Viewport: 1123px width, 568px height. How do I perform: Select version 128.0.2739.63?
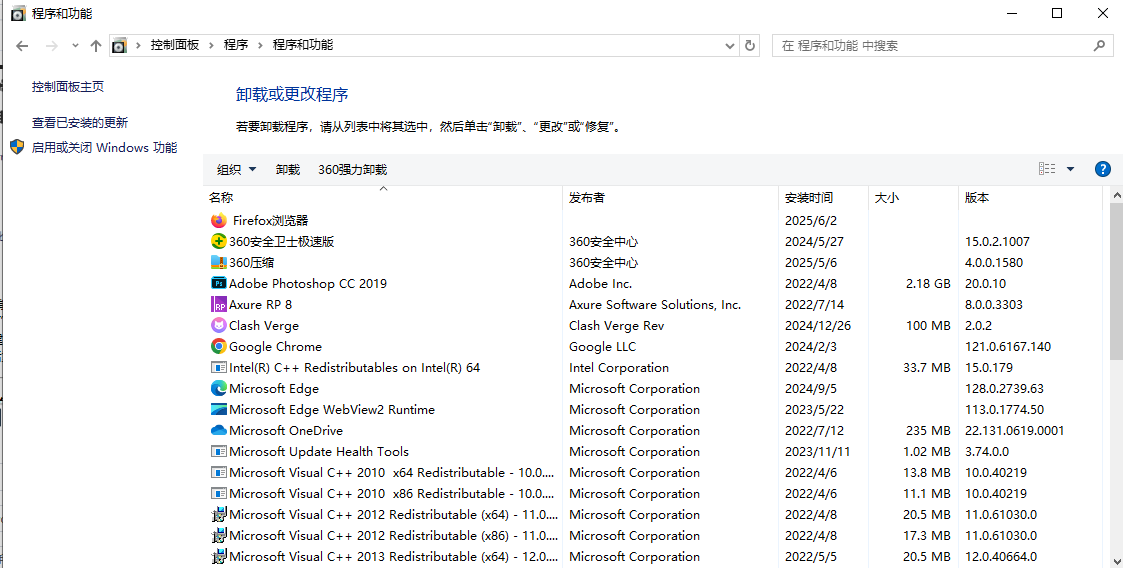1004,388
